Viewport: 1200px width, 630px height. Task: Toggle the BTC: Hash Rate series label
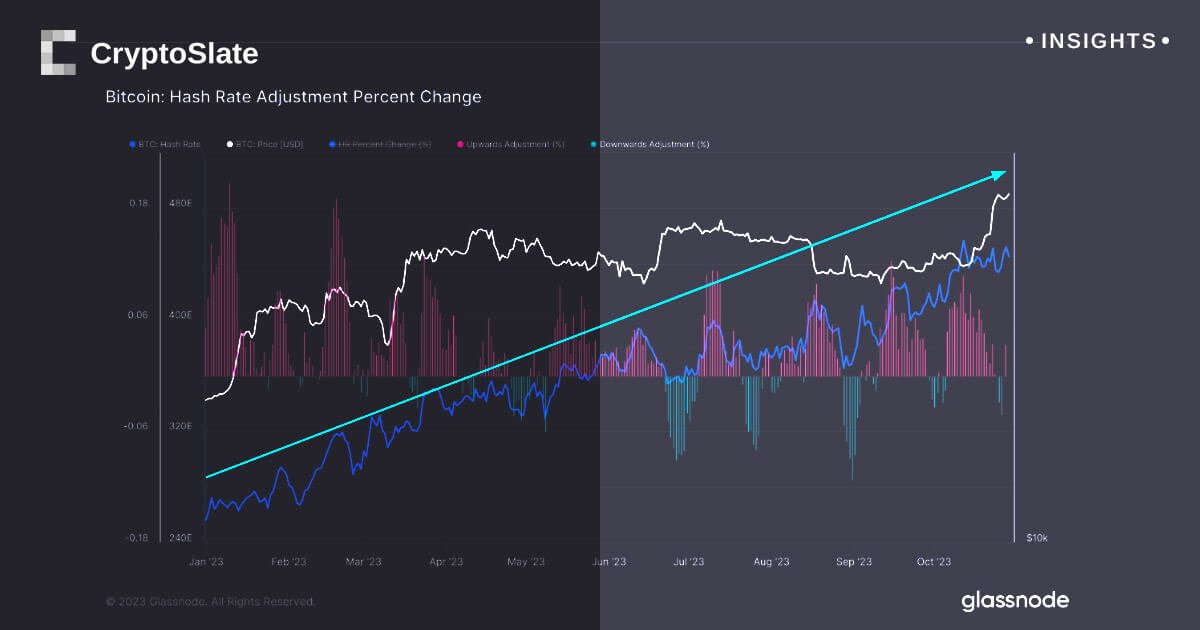pos(171,145)
